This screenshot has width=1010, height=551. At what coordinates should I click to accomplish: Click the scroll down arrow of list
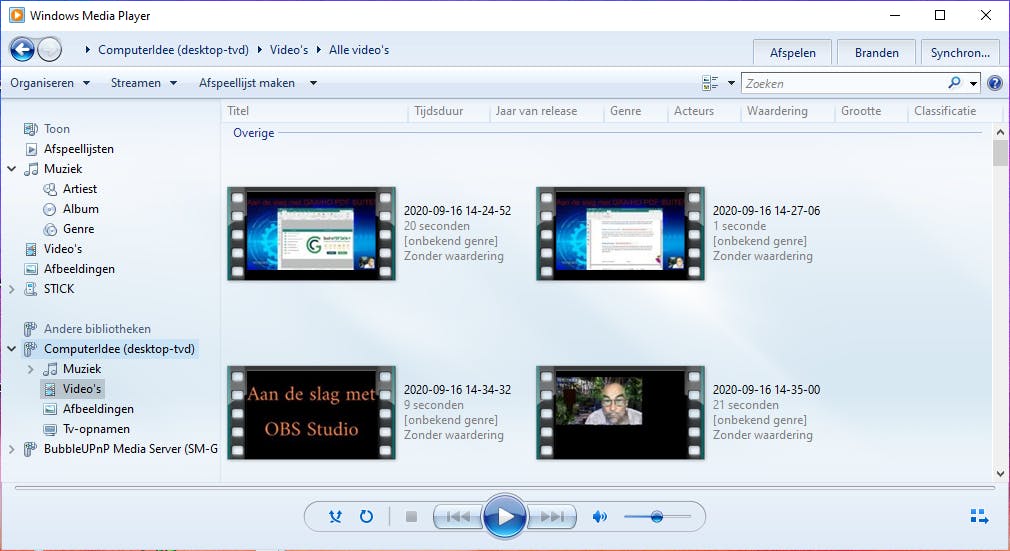[x=1000, y=474]
